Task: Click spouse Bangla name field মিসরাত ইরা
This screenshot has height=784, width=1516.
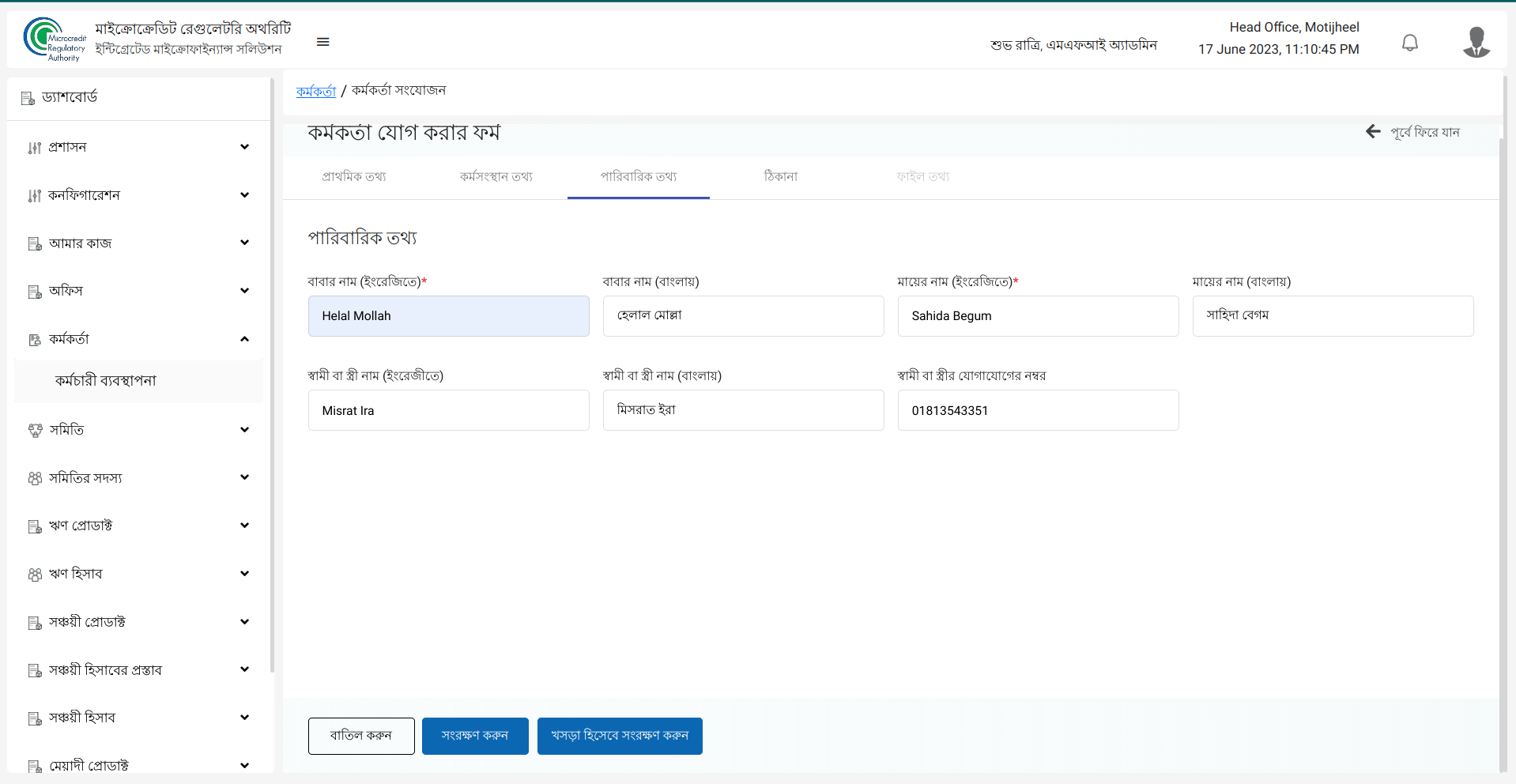Action: 744,410
